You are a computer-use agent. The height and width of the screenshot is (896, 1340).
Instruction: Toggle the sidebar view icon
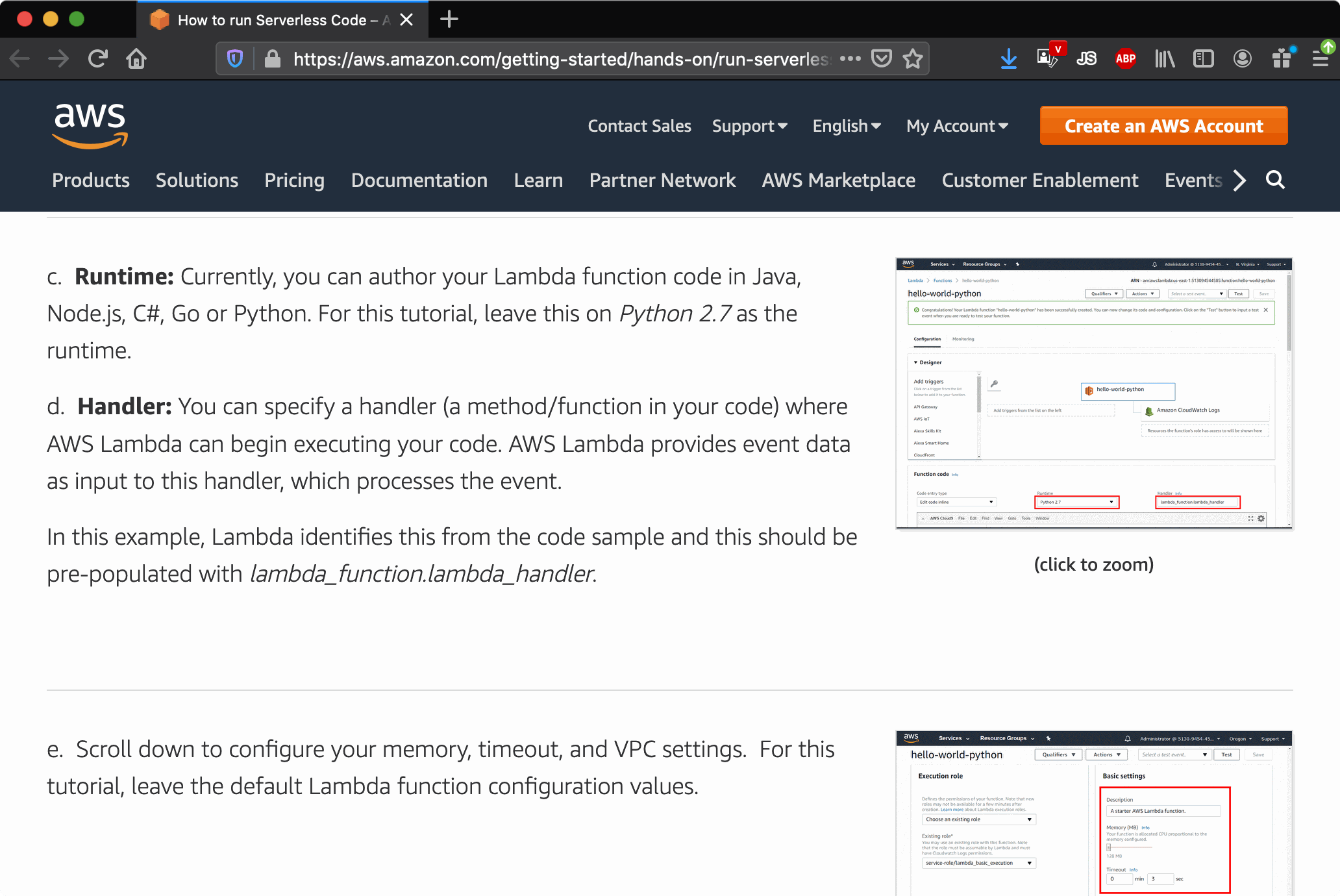coord(1203,59)
